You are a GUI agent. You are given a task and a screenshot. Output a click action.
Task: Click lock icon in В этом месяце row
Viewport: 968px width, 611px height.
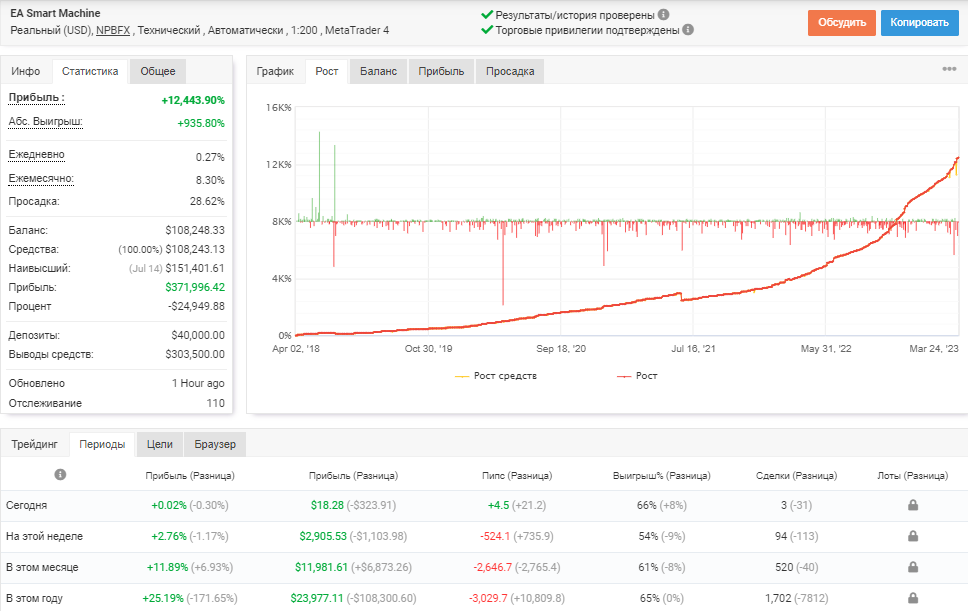click(x=913, y=567)
